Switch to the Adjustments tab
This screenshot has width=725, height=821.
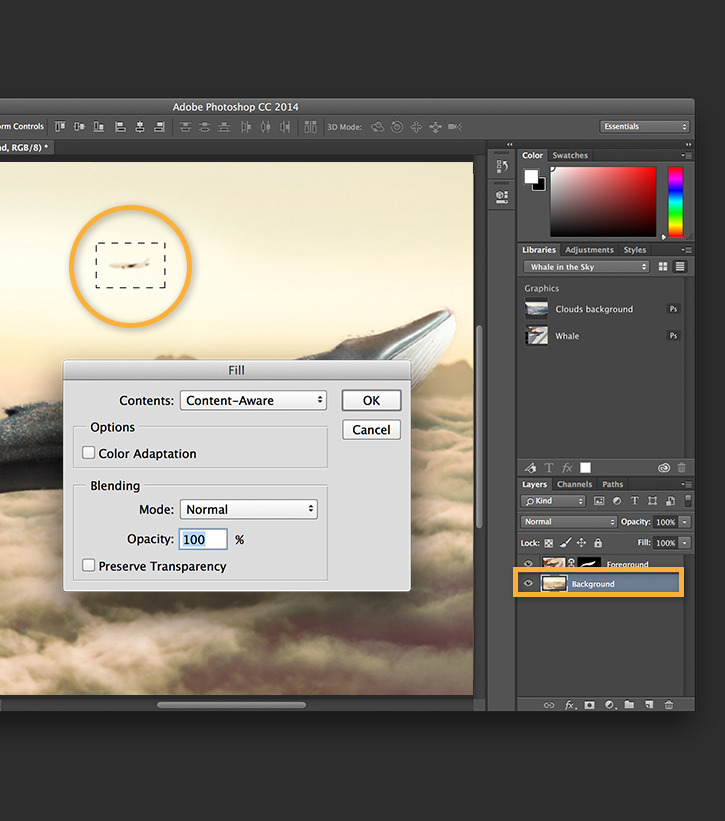(x=589, y=250)
